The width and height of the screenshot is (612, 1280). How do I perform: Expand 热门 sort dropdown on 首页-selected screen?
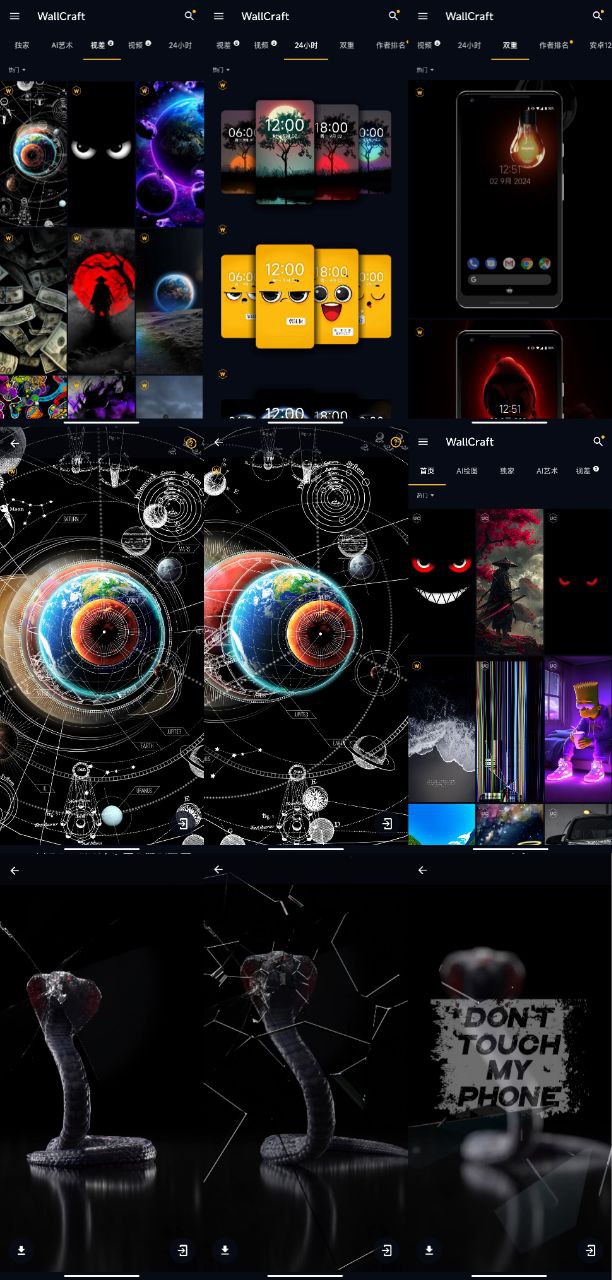click(x=425, y=495)
